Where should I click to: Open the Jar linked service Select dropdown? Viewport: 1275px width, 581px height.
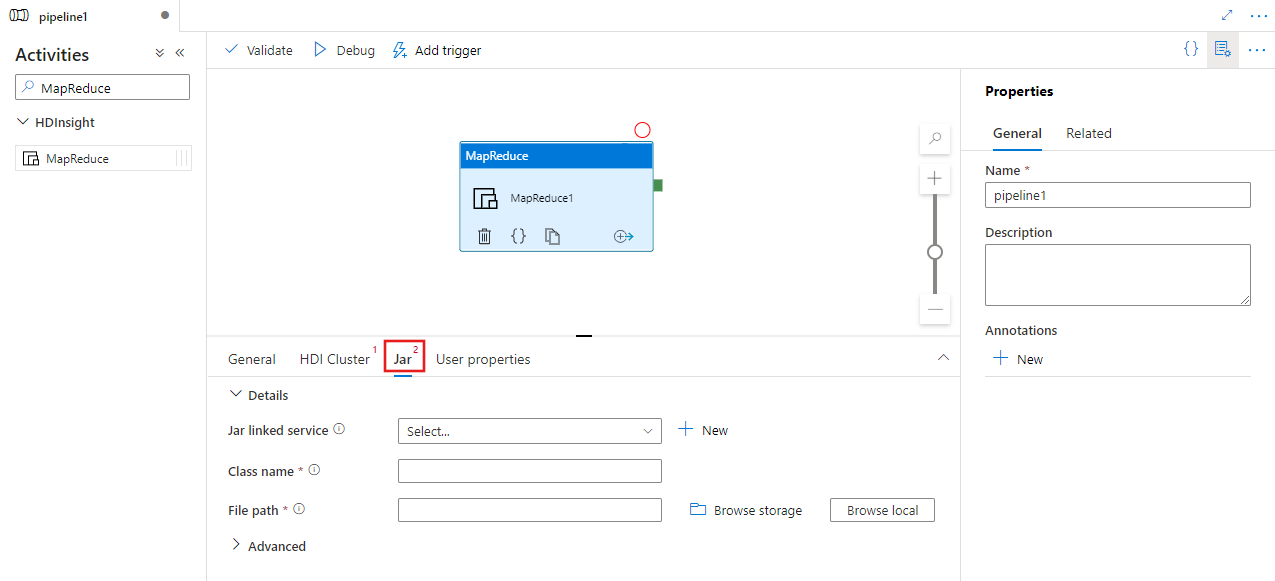(x=529, y=430)
